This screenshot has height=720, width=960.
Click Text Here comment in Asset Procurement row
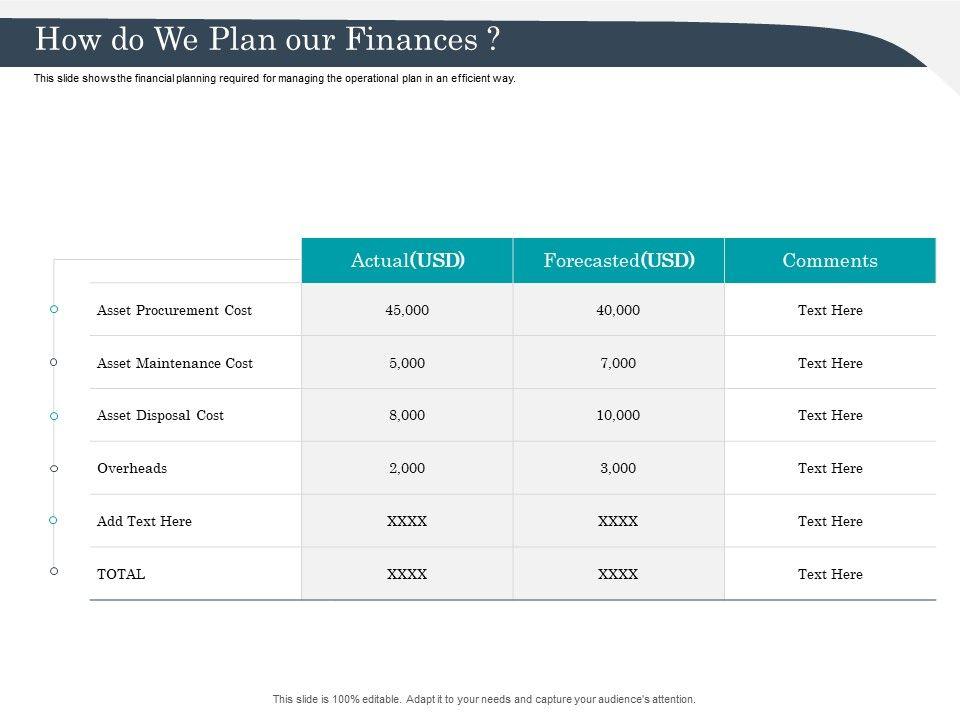(830, 310)
